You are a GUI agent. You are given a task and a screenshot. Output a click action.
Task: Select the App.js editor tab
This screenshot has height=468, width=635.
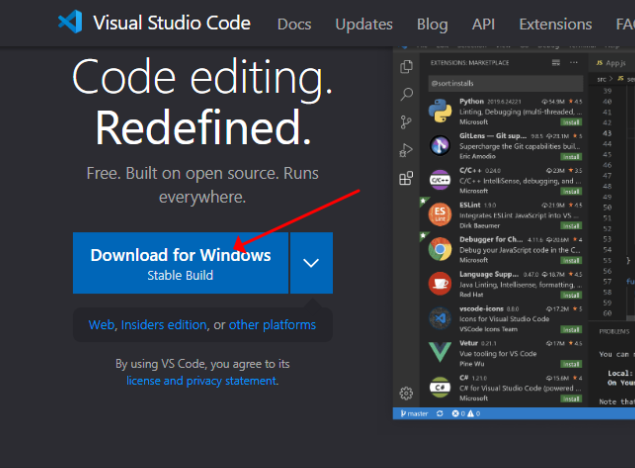coord(612,63)
